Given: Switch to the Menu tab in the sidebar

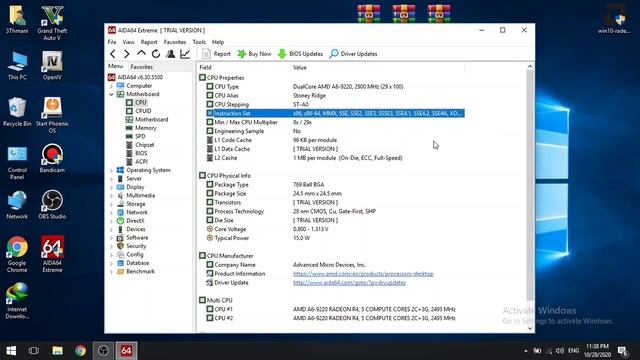Looking at the screenshot, I should [116, 66].
